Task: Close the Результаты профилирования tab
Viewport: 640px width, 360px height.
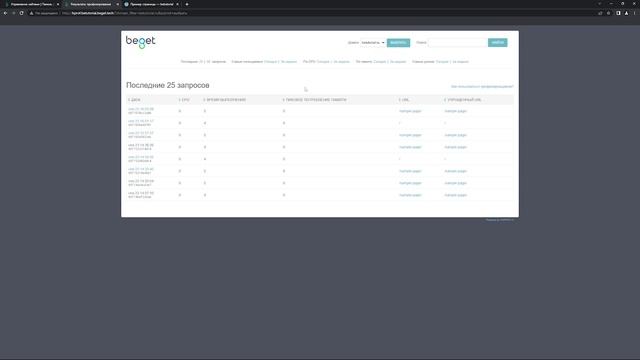Action: pos(118,4)
